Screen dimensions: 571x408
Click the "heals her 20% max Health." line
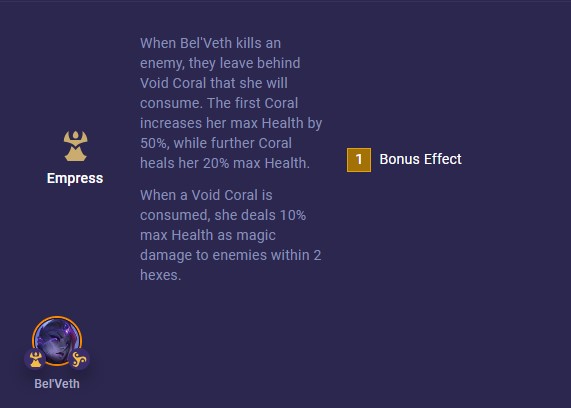pos(225,163)
